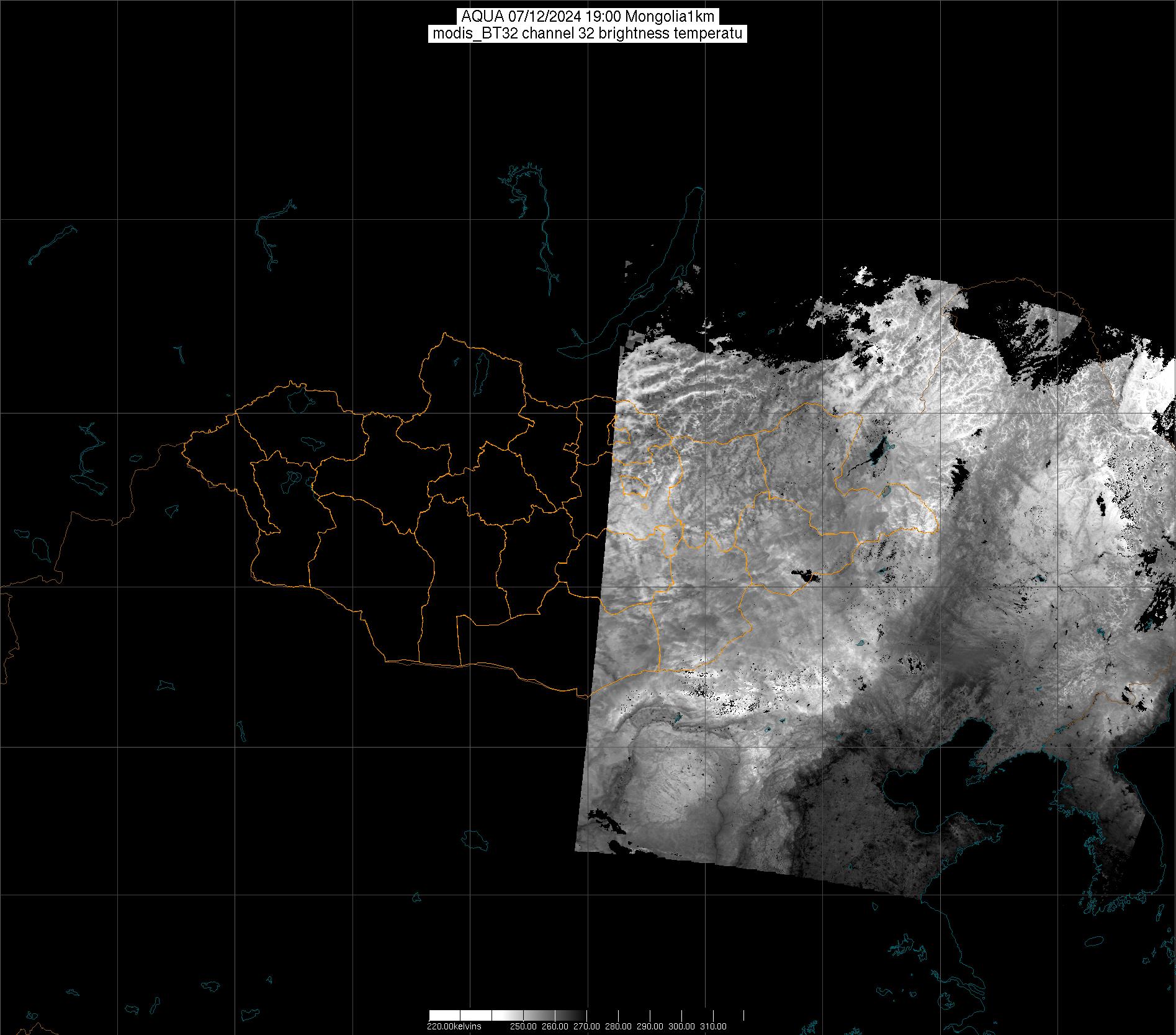Screen dimensions: 1176x1035
Task: Click the "310.00" color bar label
Action: click(713, 1026)
